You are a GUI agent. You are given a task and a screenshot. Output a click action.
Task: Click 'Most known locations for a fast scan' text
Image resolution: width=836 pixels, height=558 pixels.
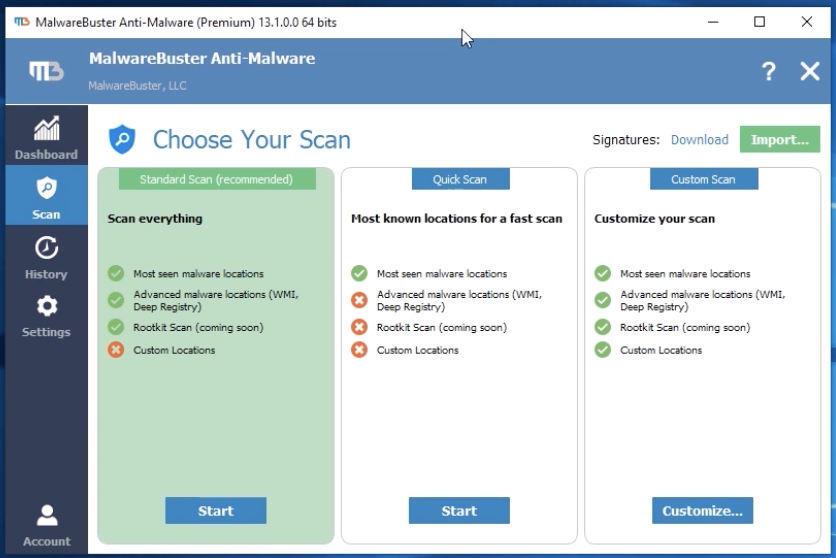pyautogui.click(x=456, y=219)
